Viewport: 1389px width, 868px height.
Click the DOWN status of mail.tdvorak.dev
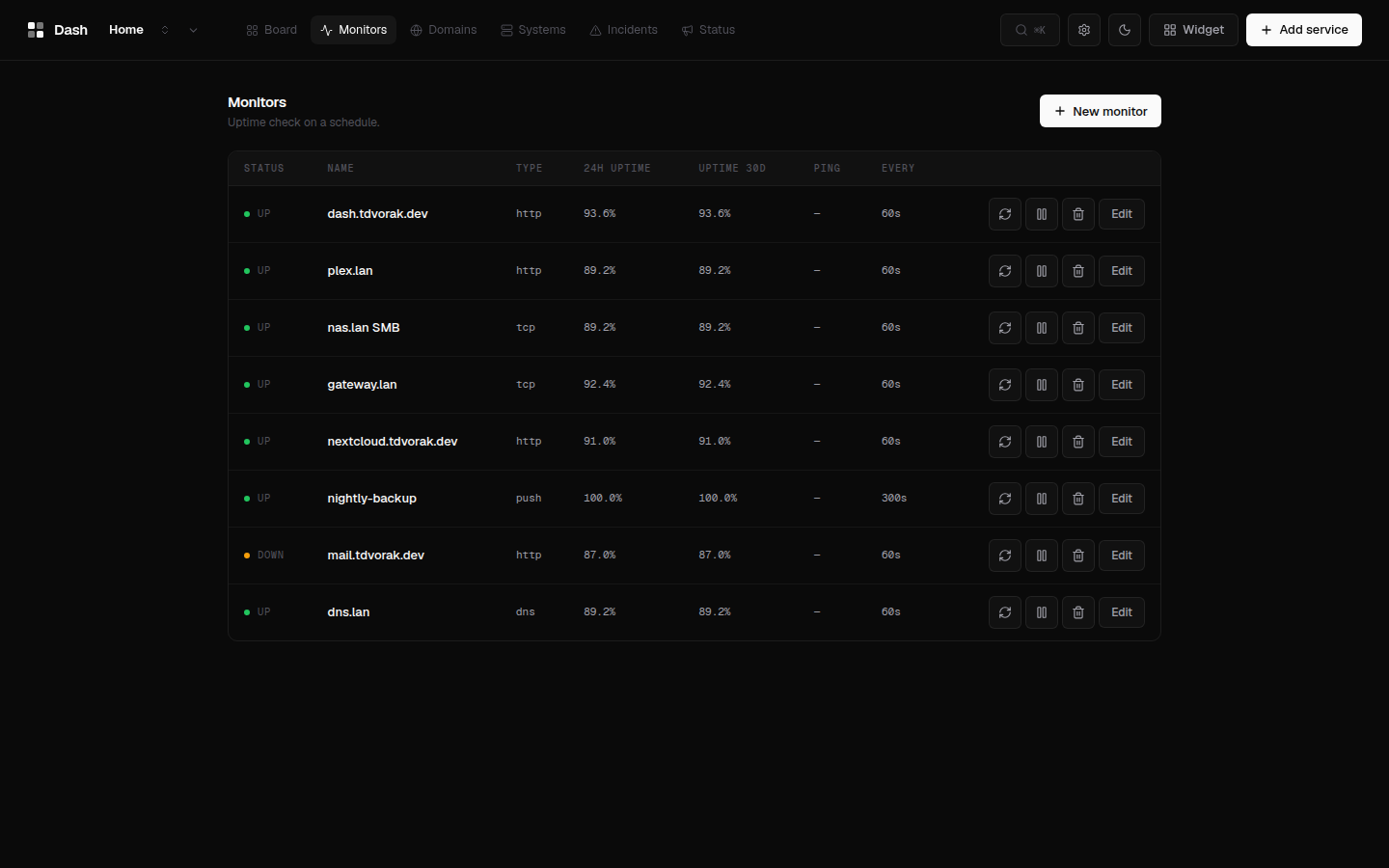264,556
